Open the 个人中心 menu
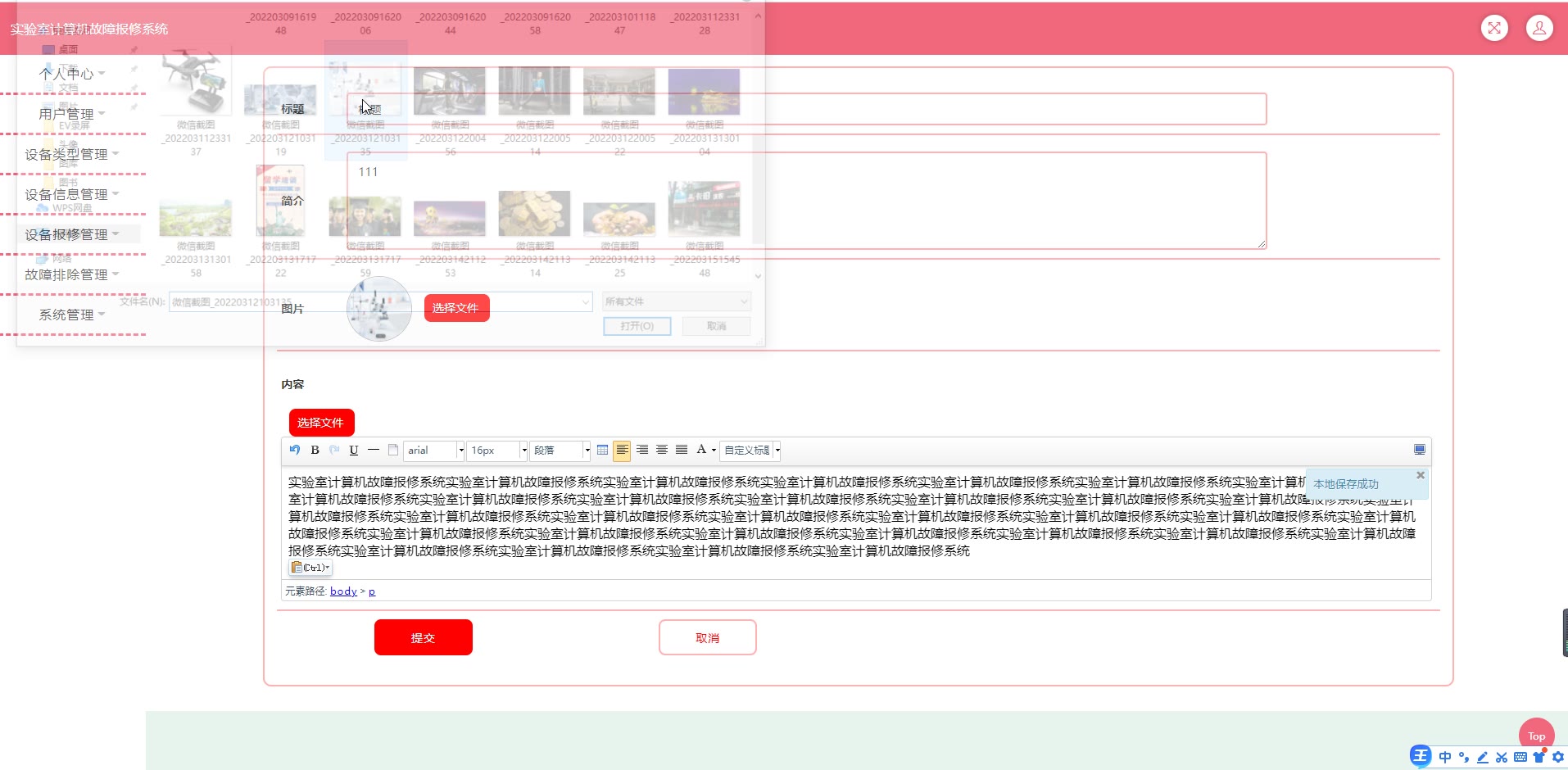 pyautogui.click(x=72, y=74)
